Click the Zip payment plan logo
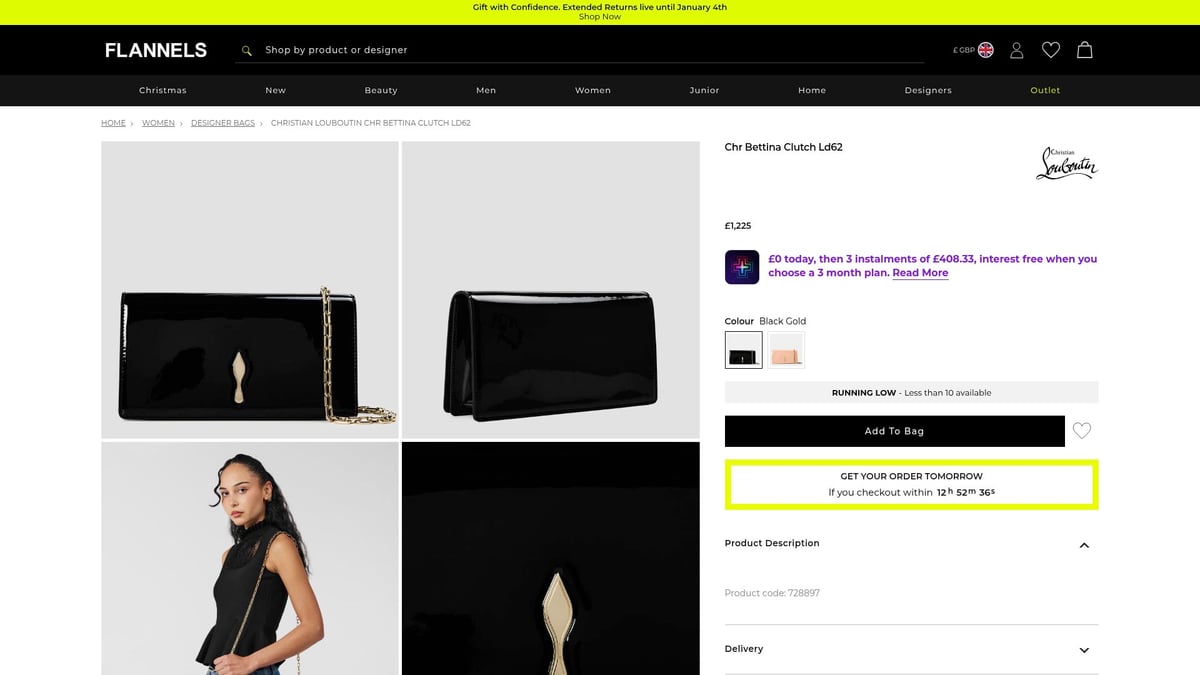This screenshot has height=675, width=1200. (x=741, y=266)
